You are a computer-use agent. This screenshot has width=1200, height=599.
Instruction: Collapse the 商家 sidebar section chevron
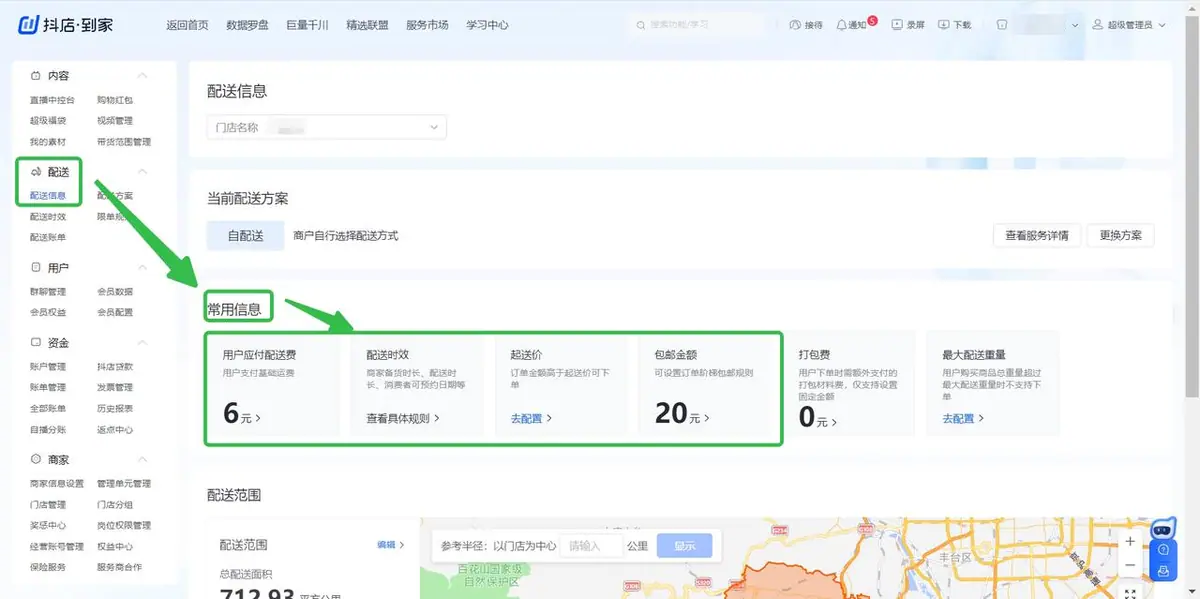coord(142,460)
